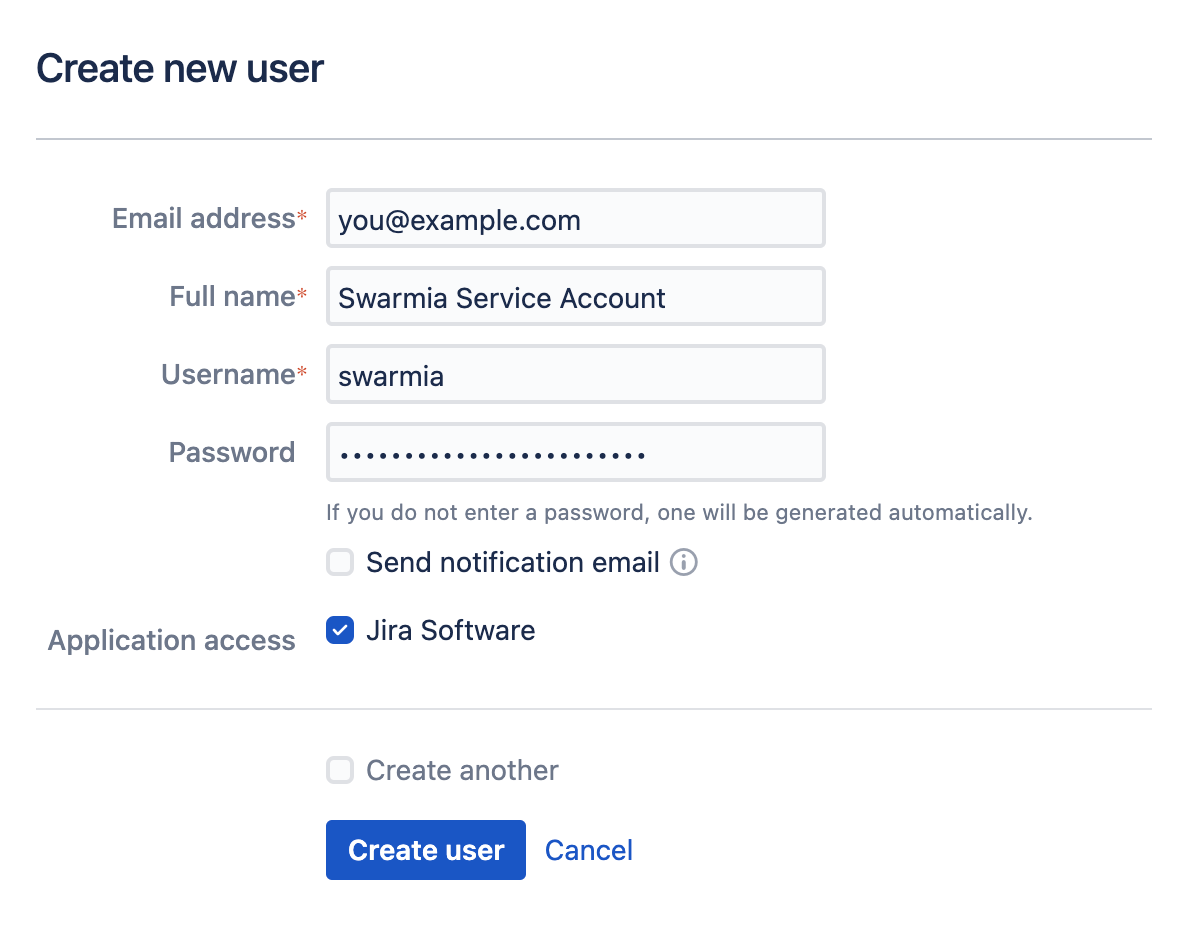Screen dimensions: 1190x926
Task: Click the automatic password generation hint text
Action: click(x=678, y=513)
